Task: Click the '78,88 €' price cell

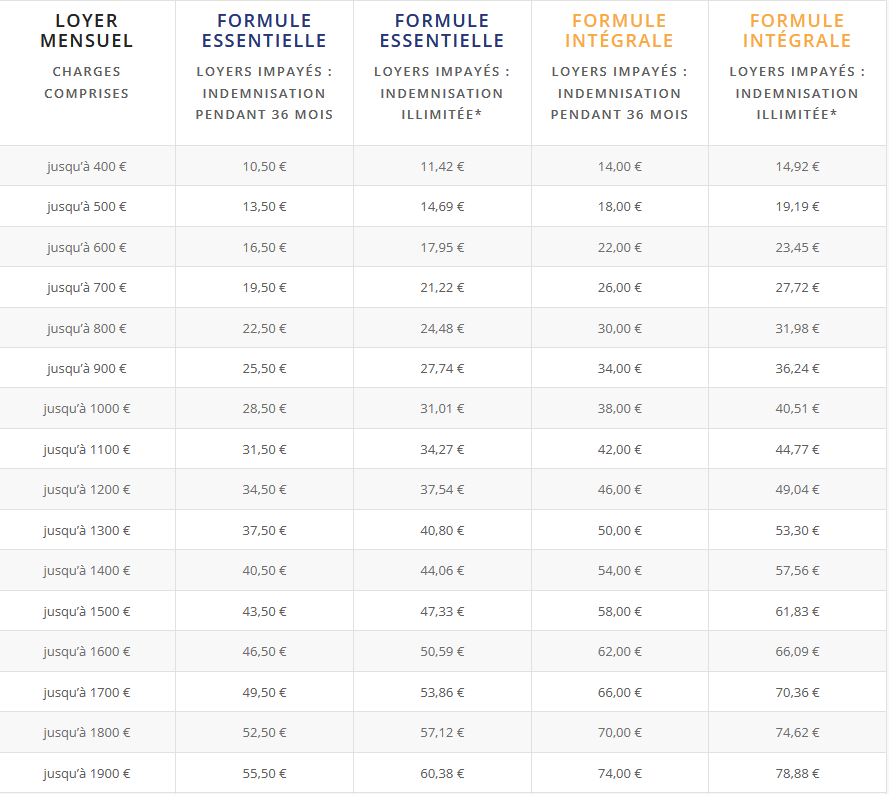Action: (x=797, y=774)
